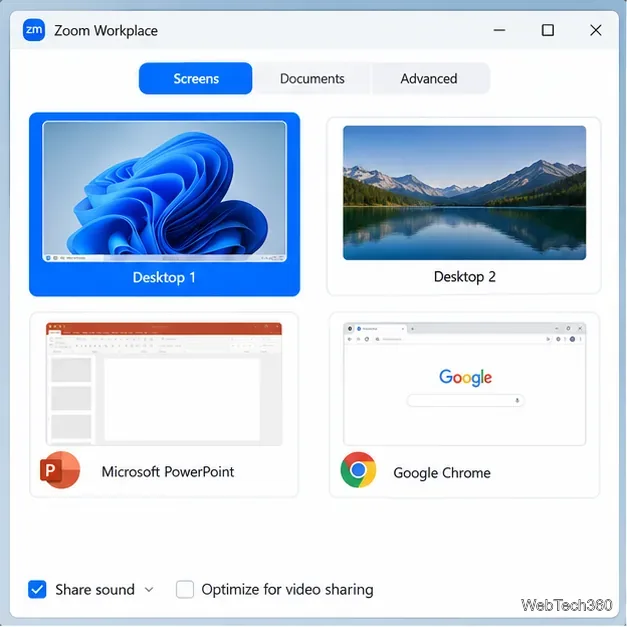Choose the PowerPoint window preview
The height and width of the screenshot is (627, 627).
[164, 384]
